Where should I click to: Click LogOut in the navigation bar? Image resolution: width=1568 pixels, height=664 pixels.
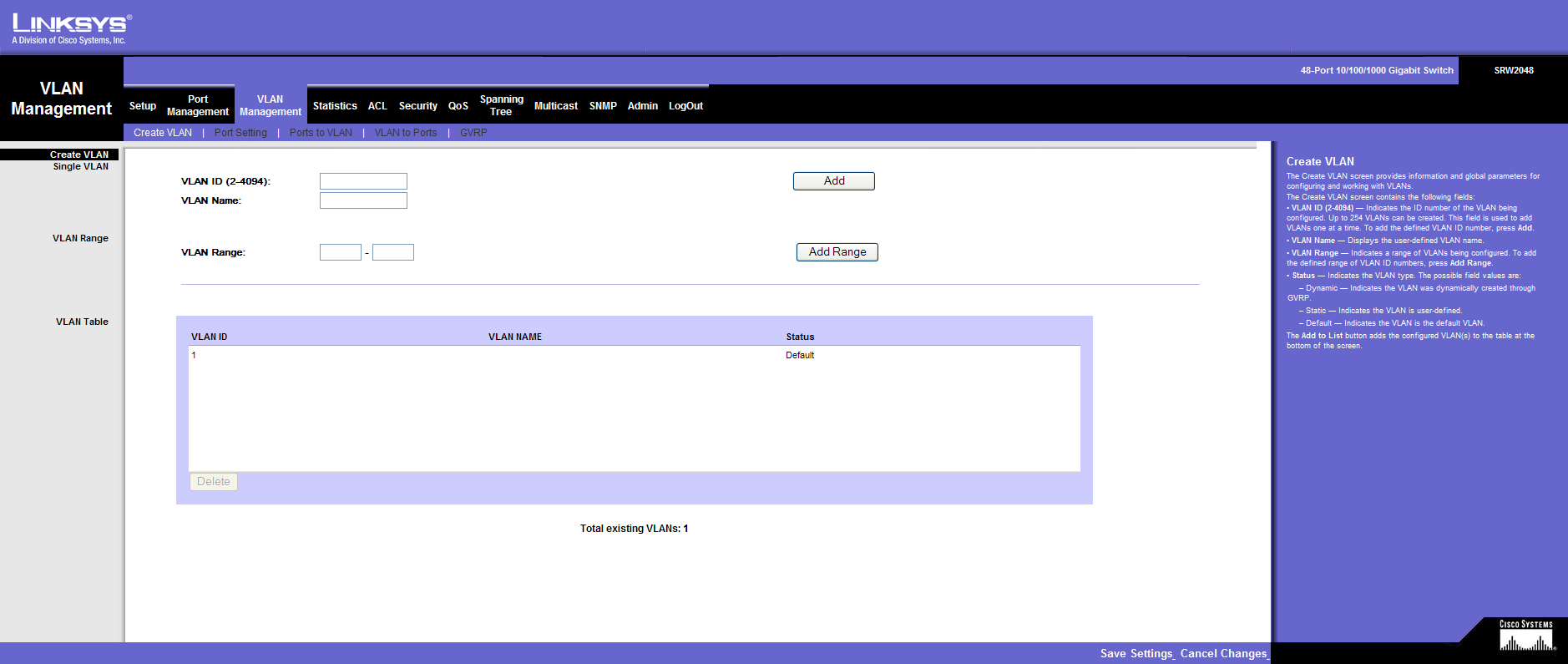[x=685, y=106]
